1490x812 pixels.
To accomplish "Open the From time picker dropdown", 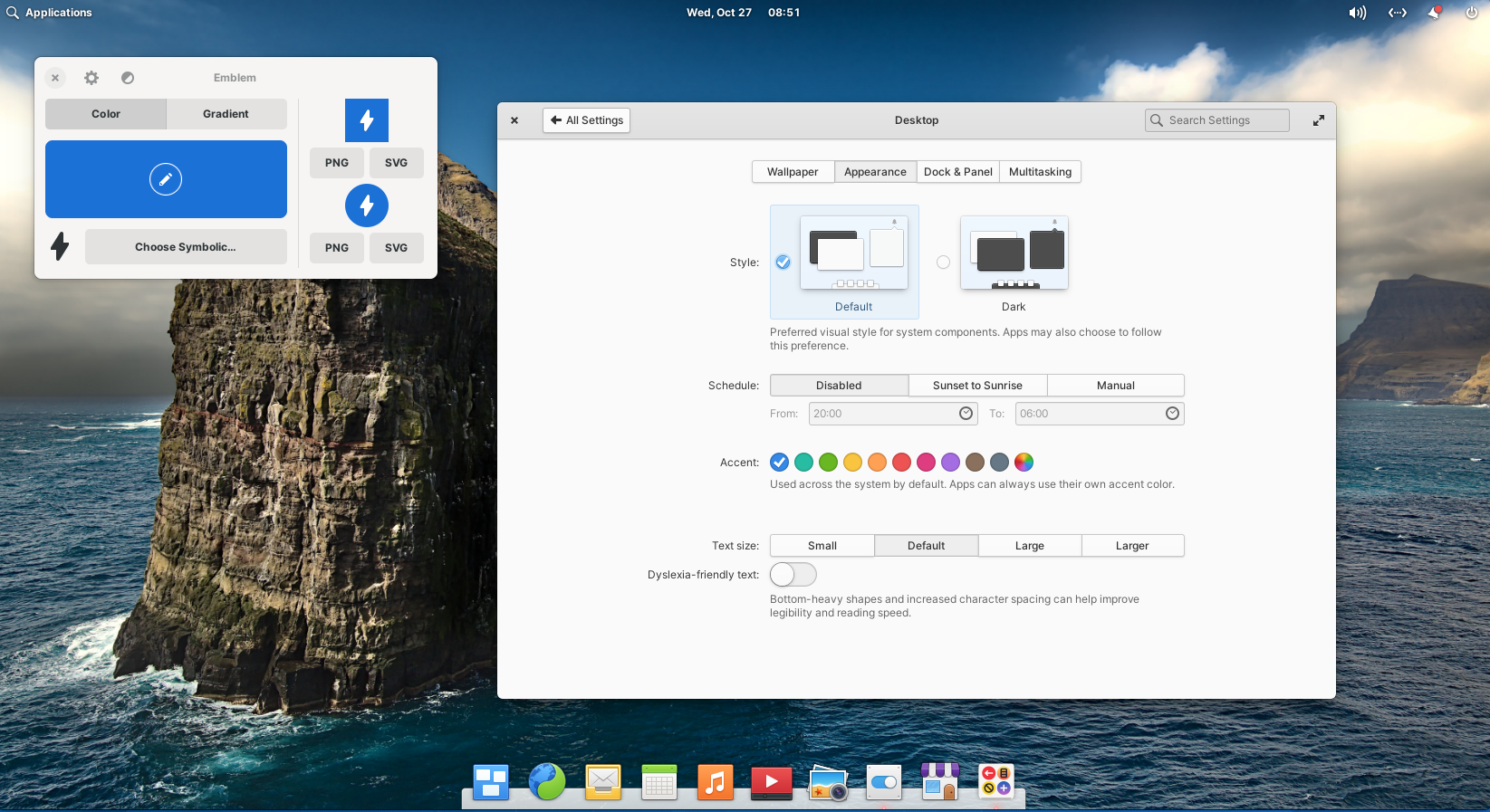I will (x=966, y=414).
